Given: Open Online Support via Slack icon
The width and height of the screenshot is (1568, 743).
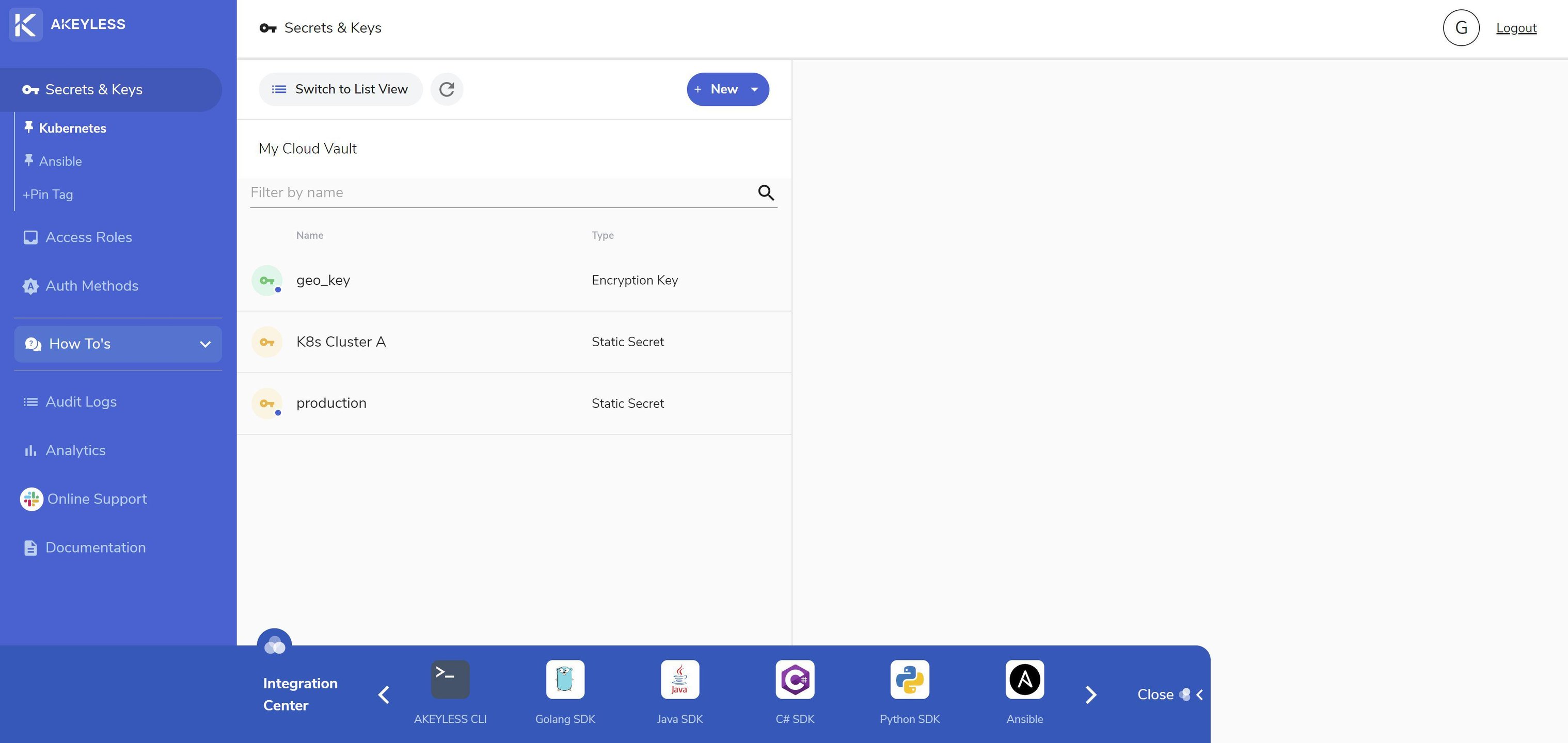Looking at the screenshot, I should [31, 499].
